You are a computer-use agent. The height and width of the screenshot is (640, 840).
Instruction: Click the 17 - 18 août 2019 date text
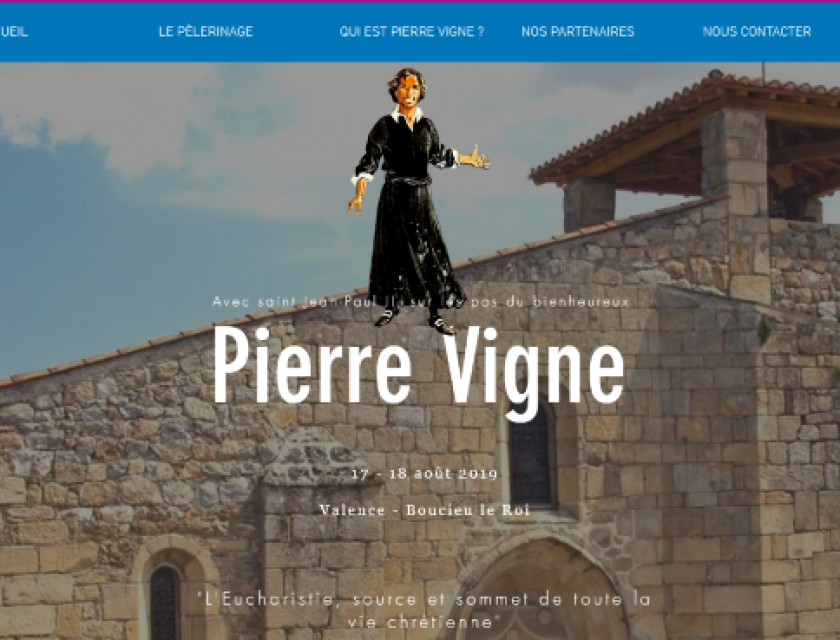click(x=424, y=474)
